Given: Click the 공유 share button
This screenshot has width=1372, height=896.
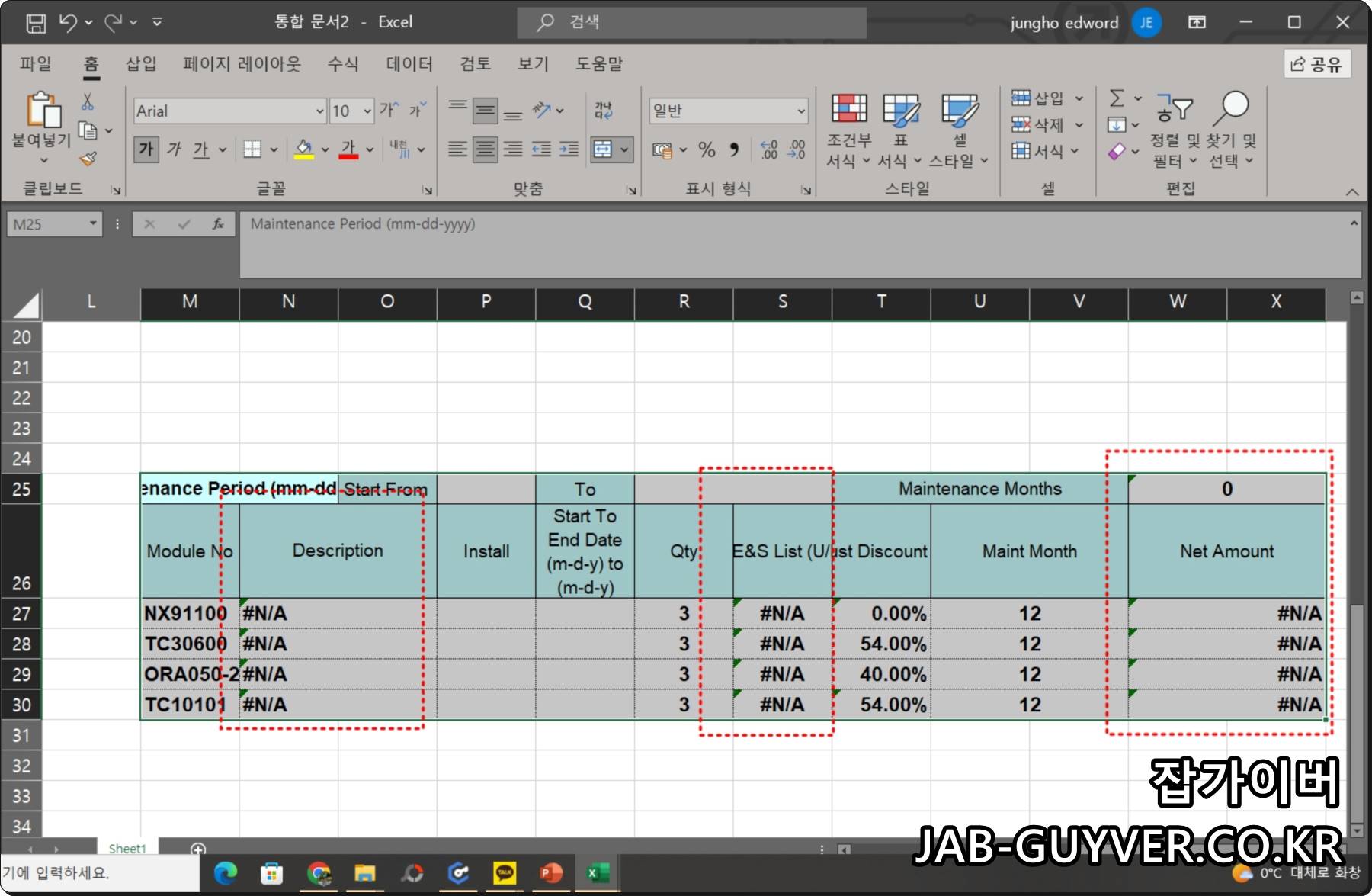Looking at the screenshot, I should tap(1317, 65).
